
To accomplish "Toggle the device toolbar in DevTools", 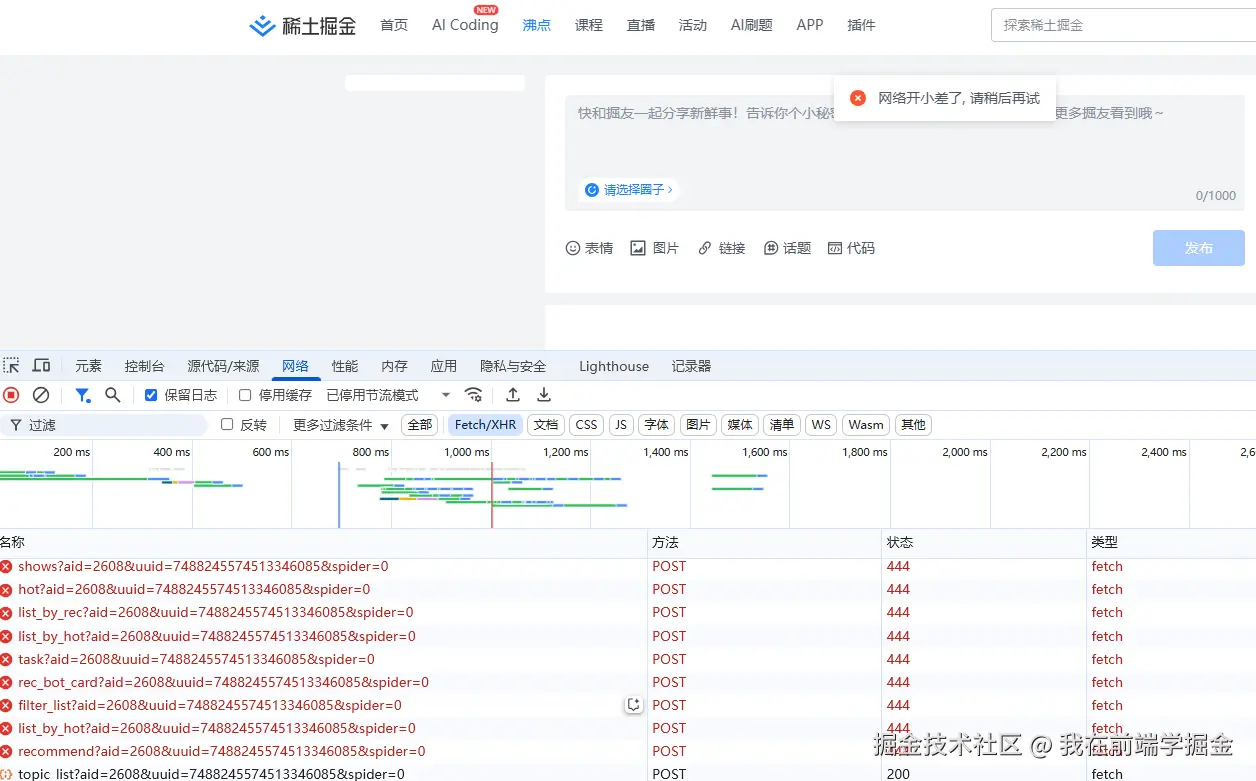I will pos(41,365).
